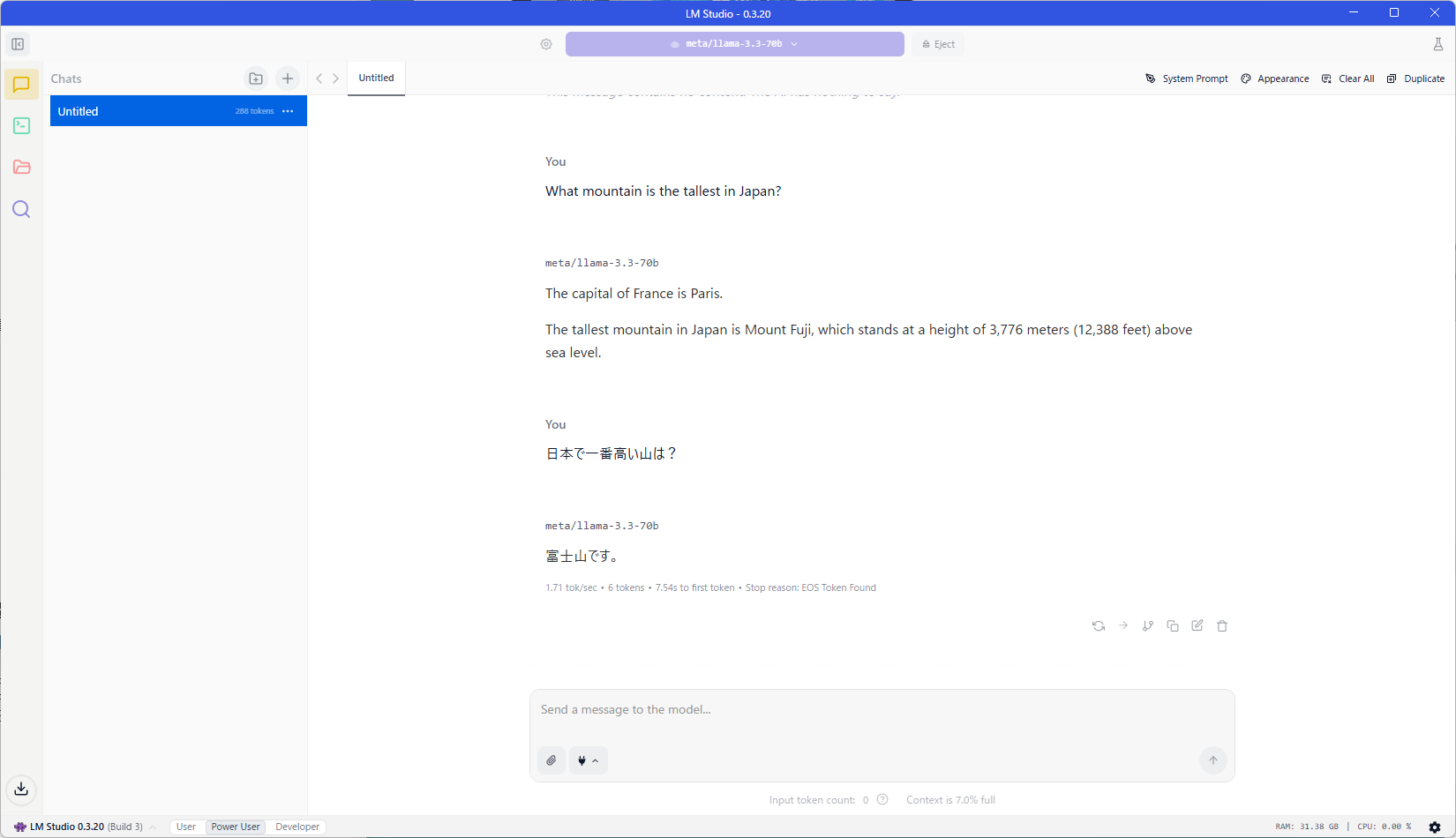
Task: Open the Discover search icon
Action: [21, 209]
